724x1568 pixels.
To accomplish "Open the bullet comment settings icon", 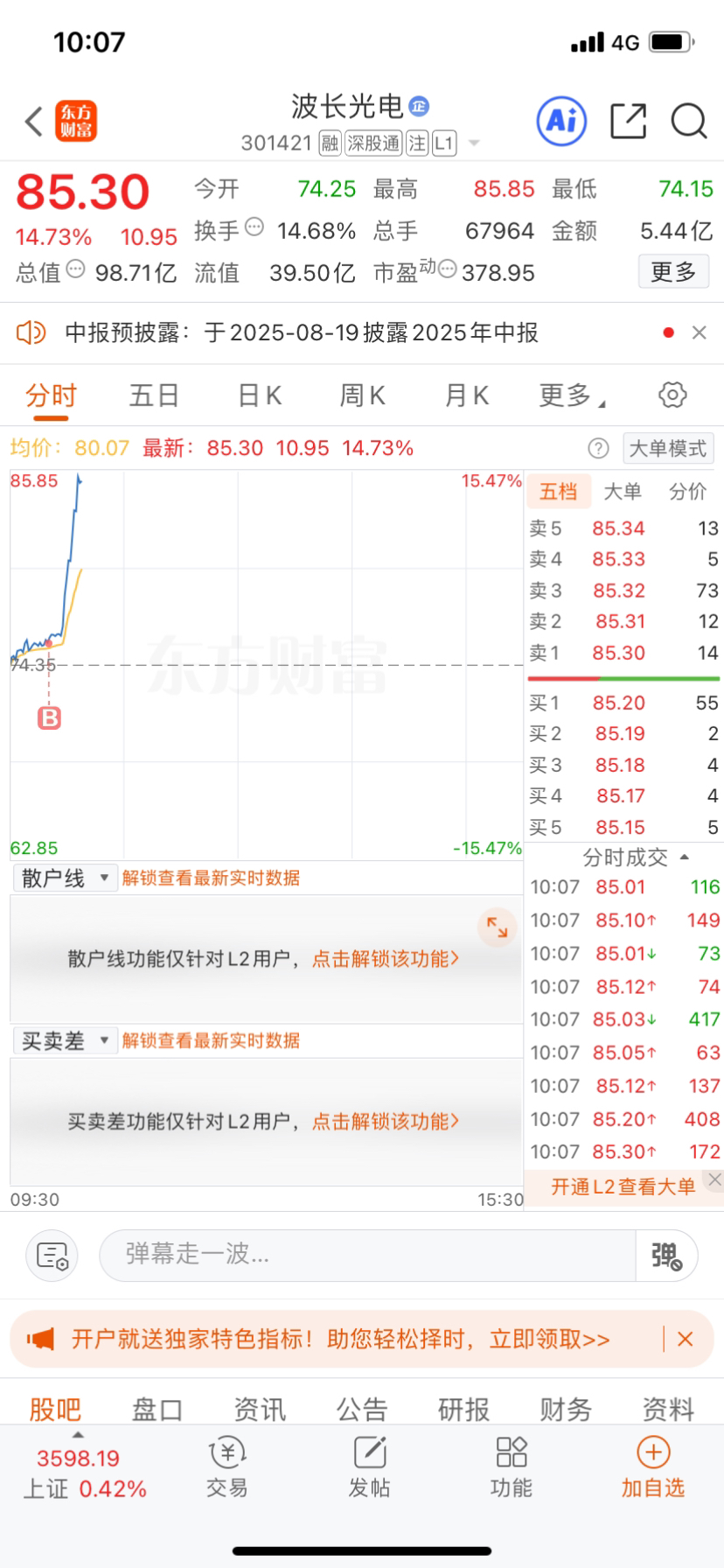I will pyautogui.click(x=52, y=1256).
